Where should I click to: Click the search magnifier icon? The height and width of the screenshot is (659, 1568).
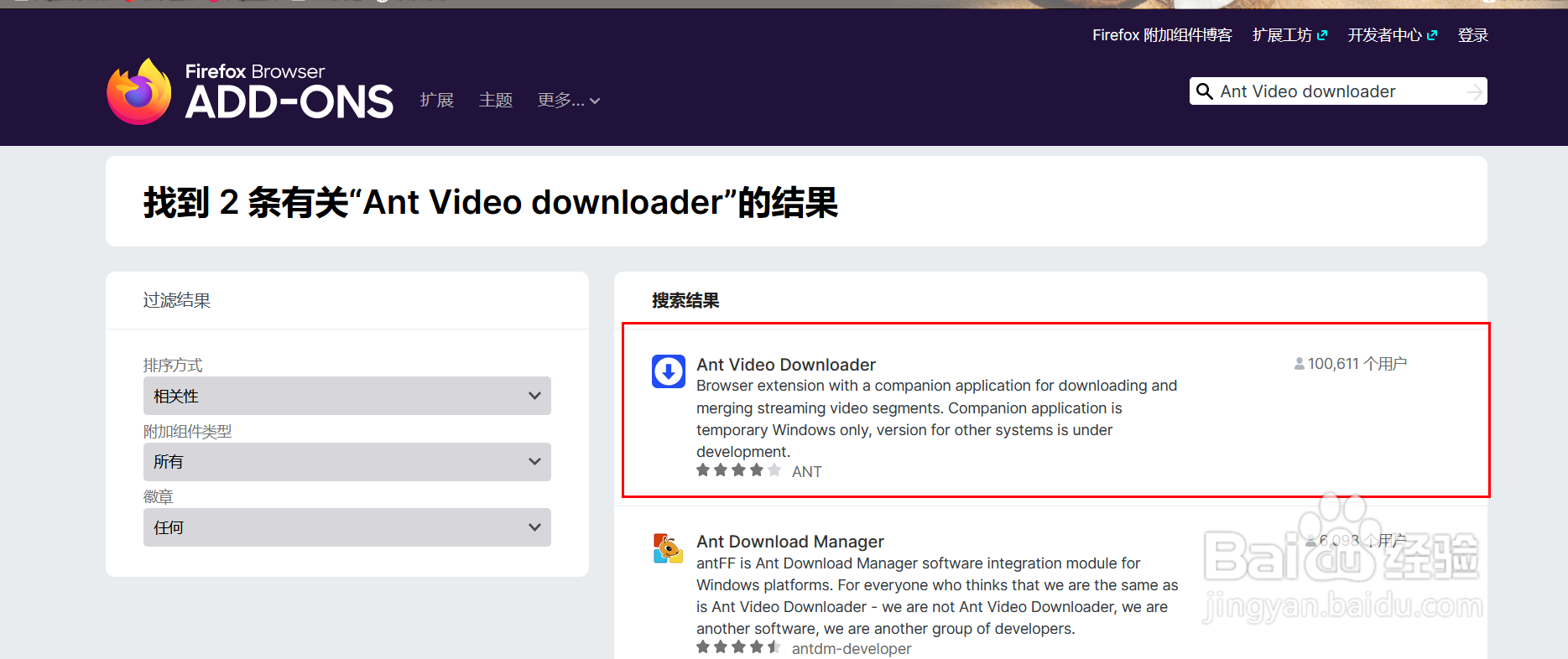coord(1204,91)
